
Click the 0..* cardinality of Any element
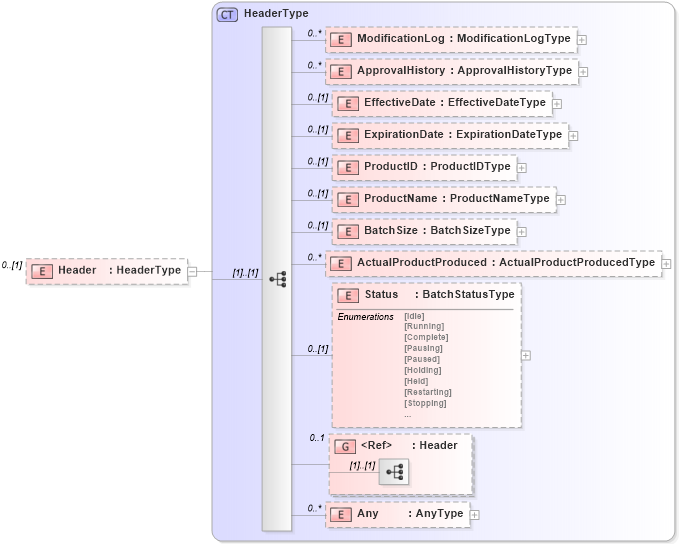314,508
